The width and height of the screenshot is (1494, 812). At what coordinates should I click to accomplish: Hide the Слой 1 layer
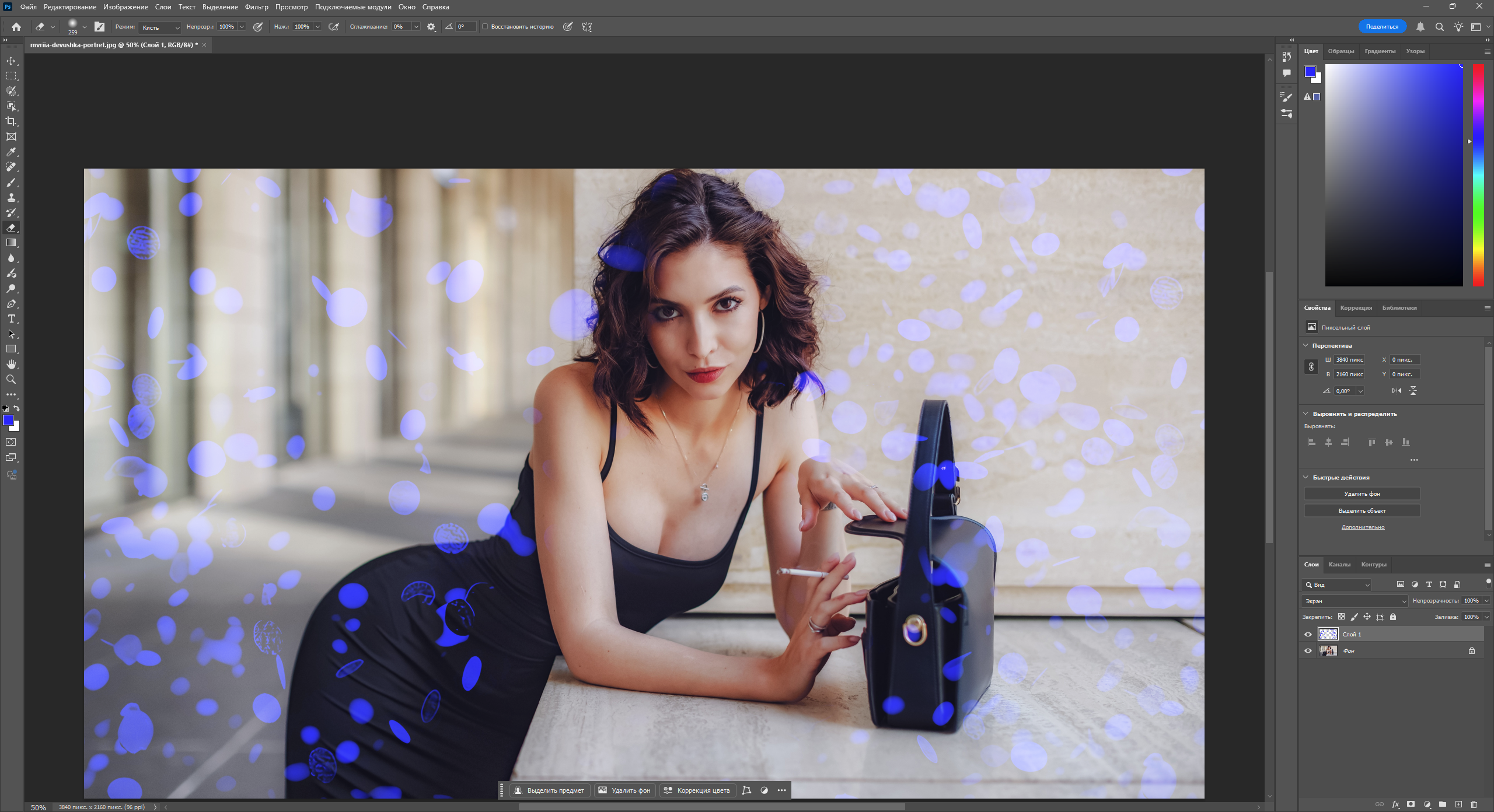coord(1308,634)
